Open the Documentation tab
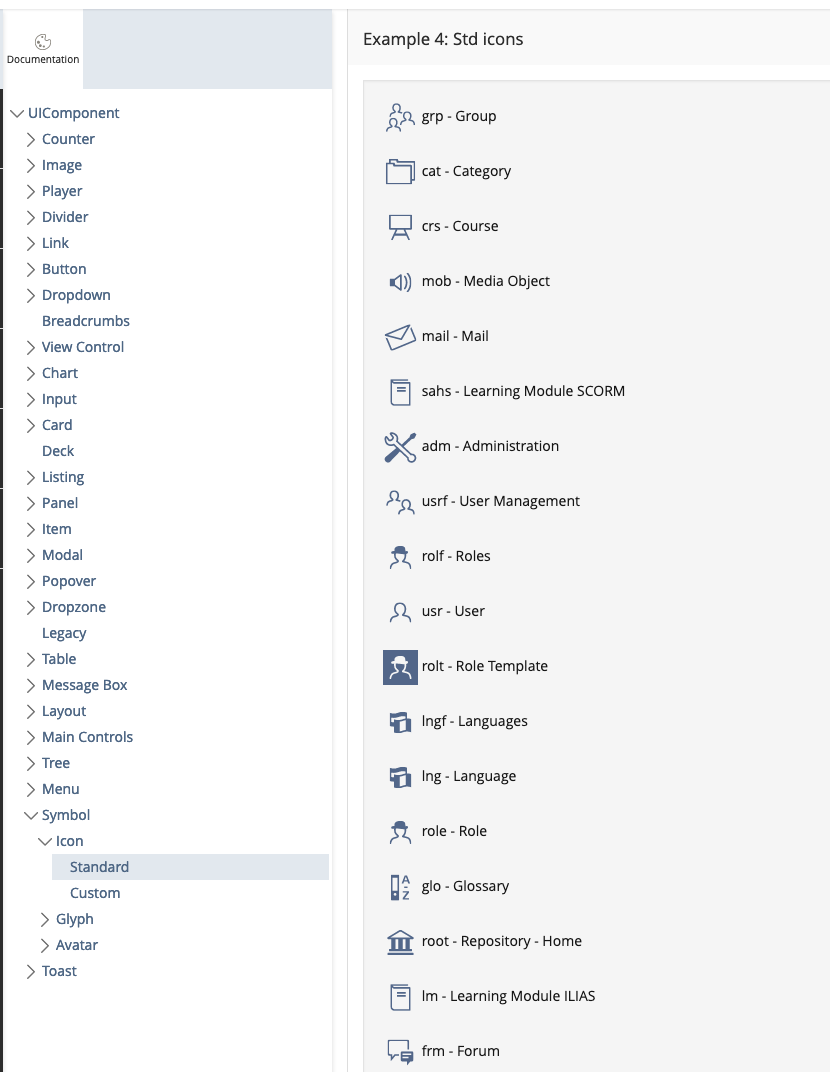 (x=42, y=50)
